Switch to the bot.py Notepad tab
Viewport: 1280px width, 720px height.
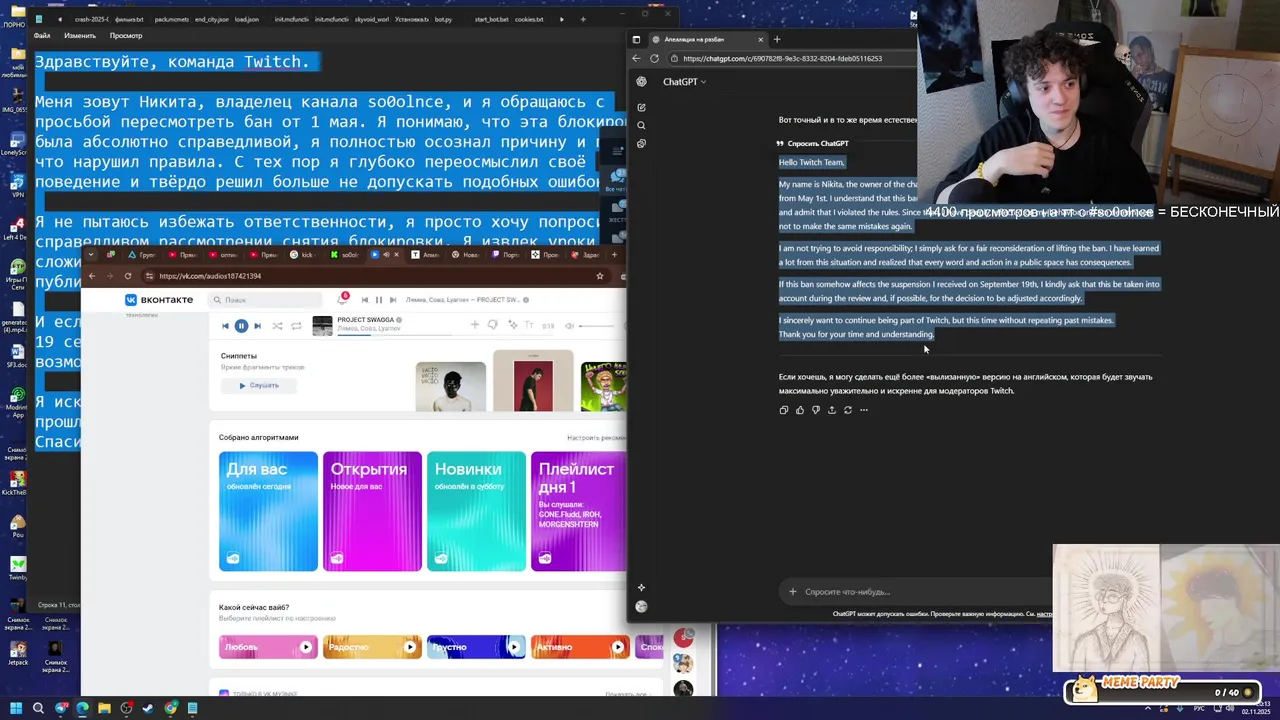[443, 19]
